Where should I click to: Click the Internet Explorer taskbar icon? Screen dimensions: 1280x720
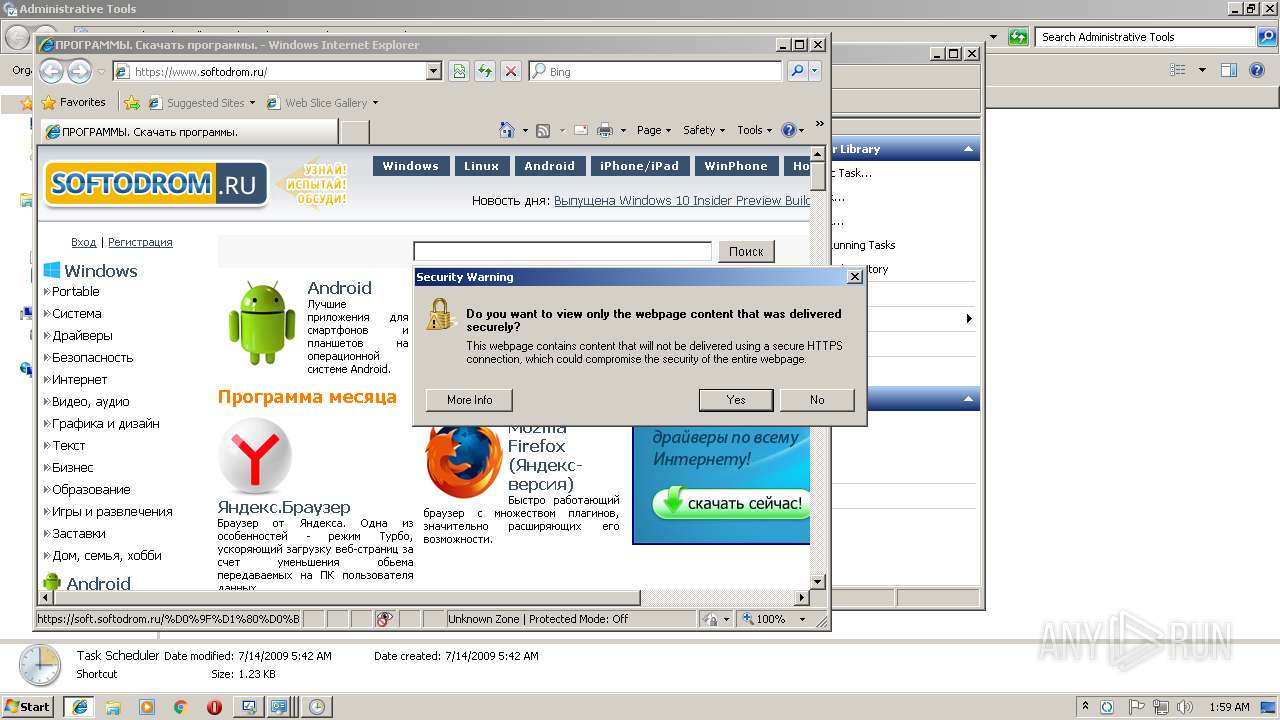click(79, 706)
